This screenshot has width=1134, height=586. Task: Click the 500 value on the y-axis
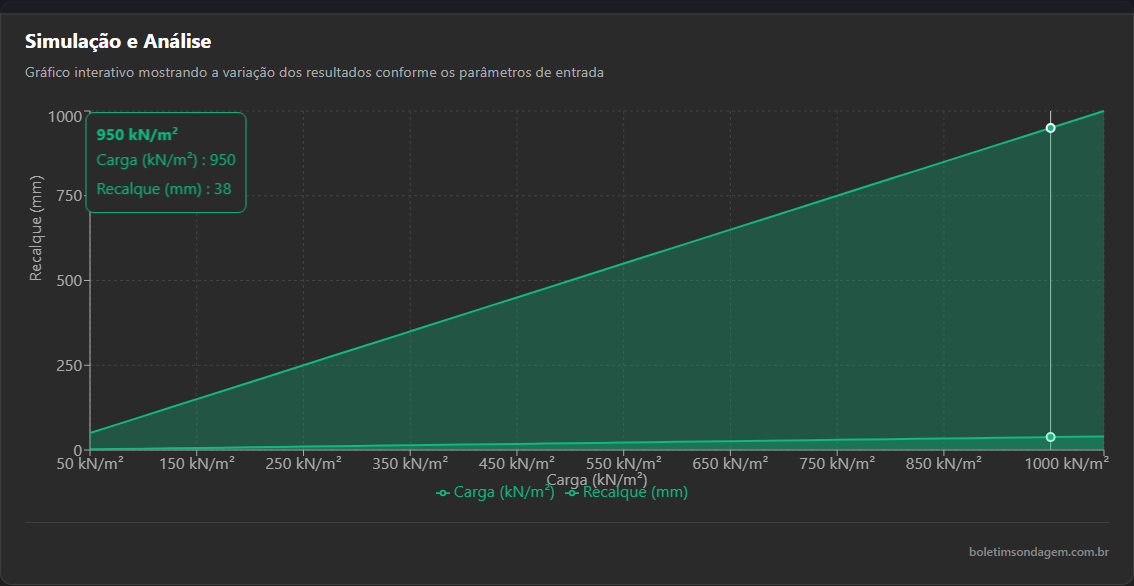65,281
